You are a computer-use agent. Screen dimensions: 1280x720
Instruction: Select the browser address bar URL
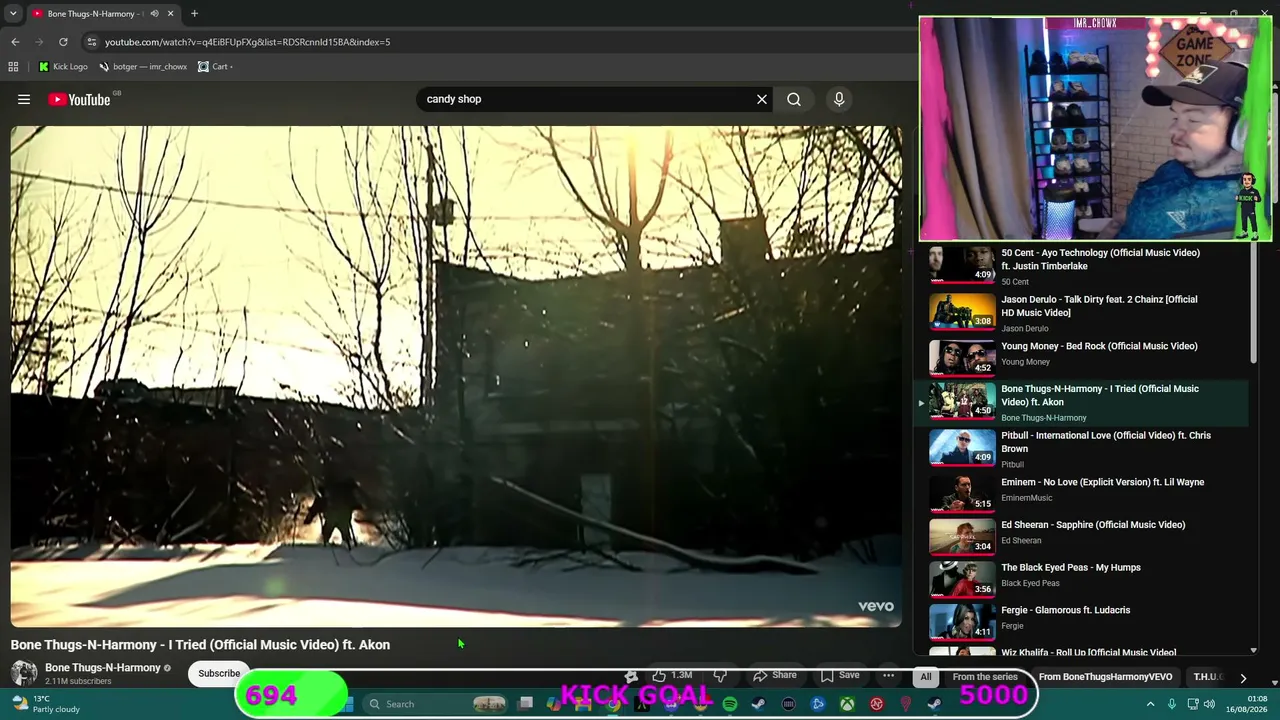tap(248, 42)
